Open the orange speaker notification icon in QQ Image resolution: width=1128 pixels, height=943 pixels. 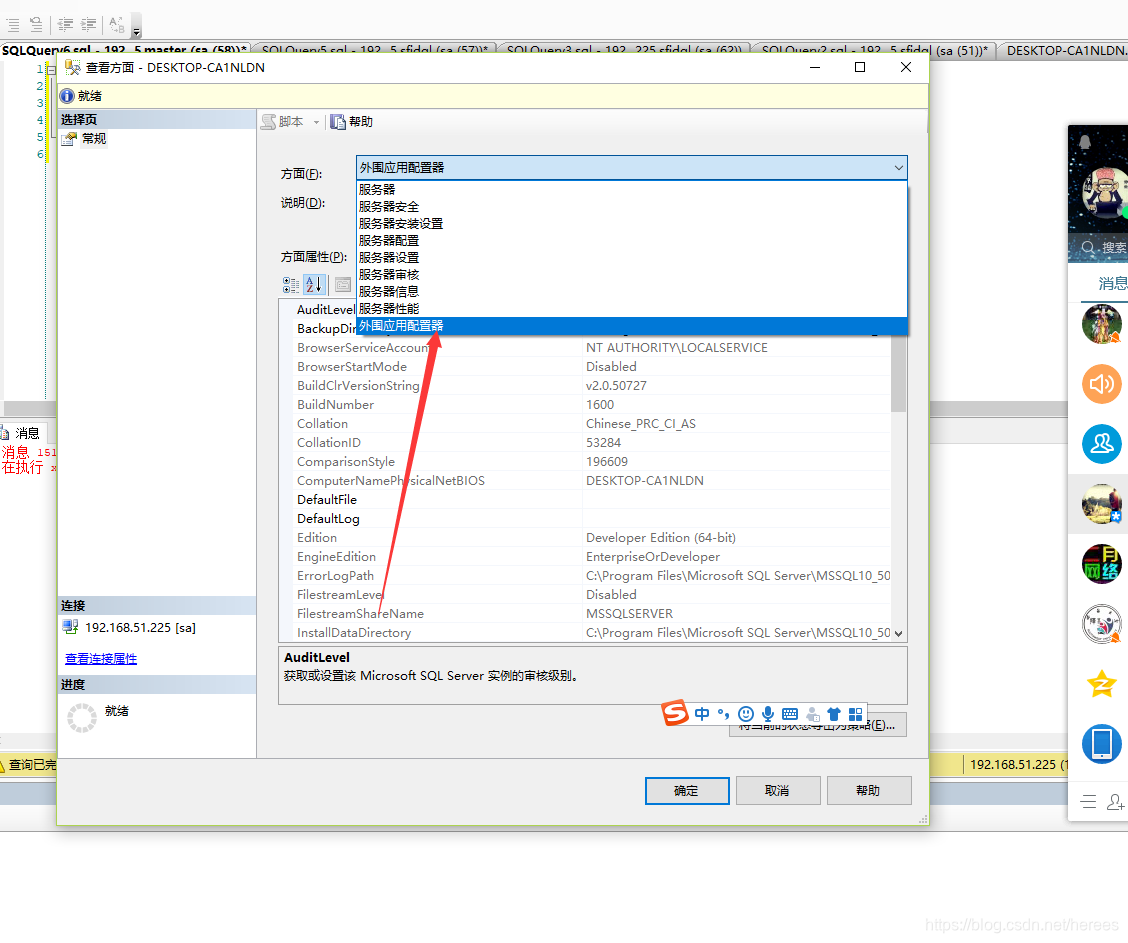[x=1102, y=384]
